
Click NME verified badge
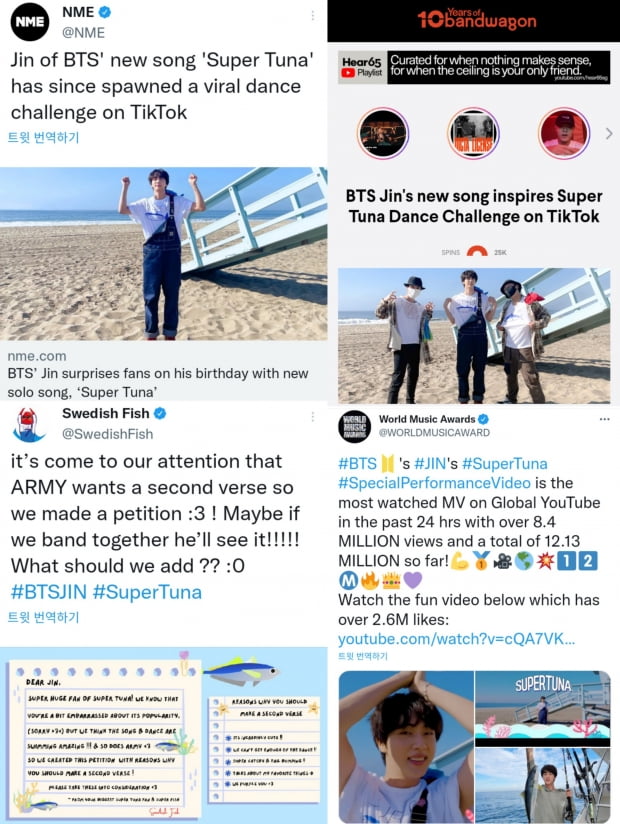[105, 12]
